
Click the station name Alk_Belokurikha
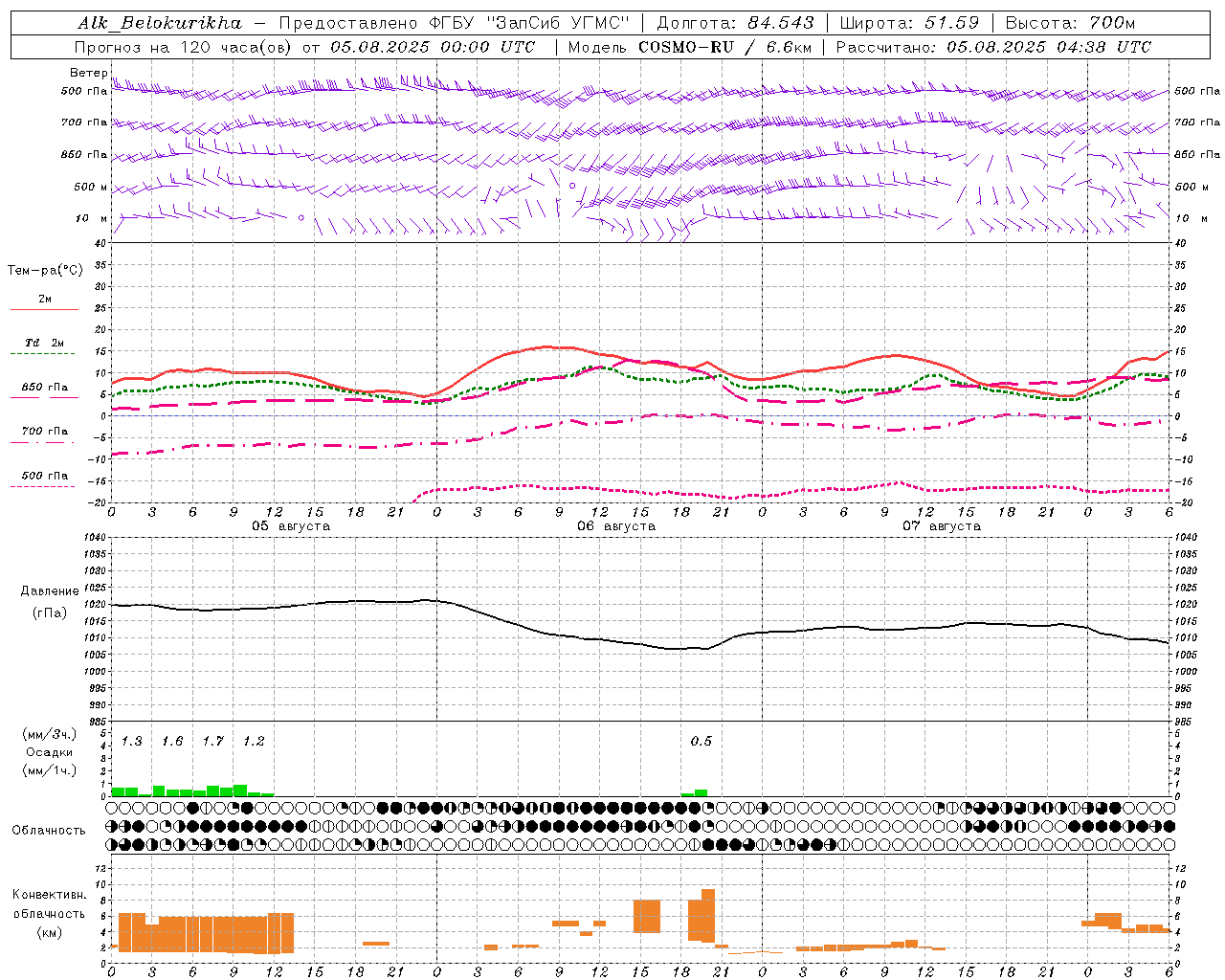[x=160, y=23]
